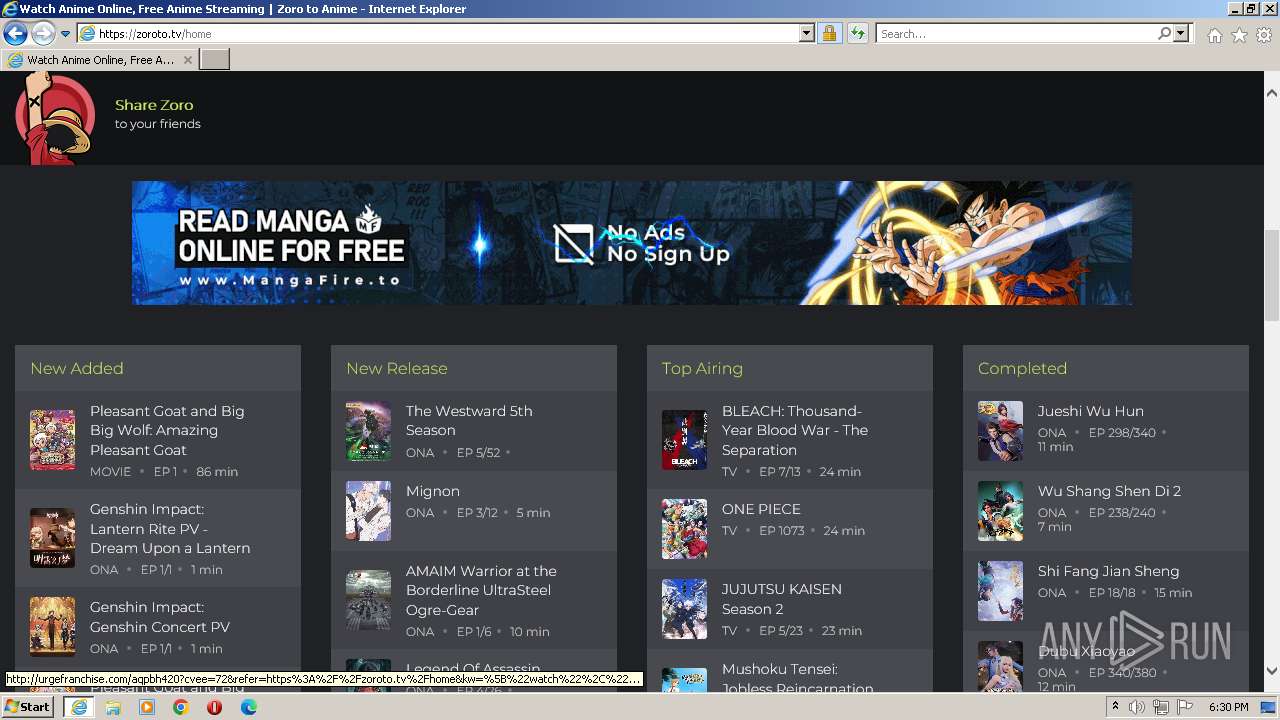The width and height of the screenshot is (1280, 720).
Task: Click Genshin Concert PV poster thumbnail
Action: point(52,627)
